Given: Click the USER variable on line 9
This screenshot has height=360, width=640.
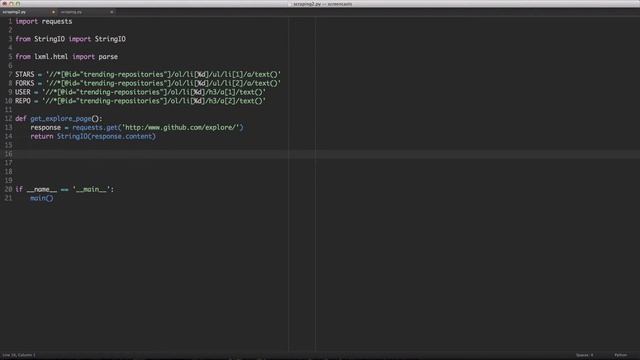Looking at the screenshot, I should pos(23,92).
